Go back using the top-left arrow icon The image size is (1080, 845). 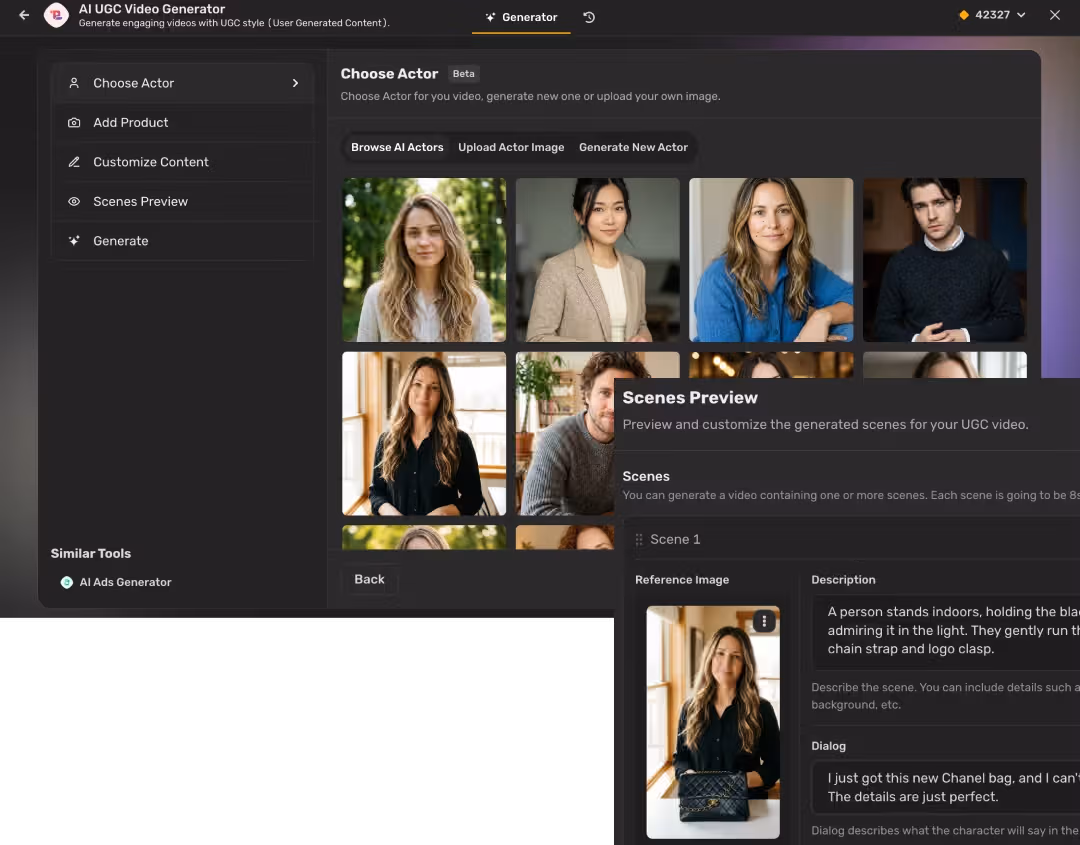click(24, 14)
